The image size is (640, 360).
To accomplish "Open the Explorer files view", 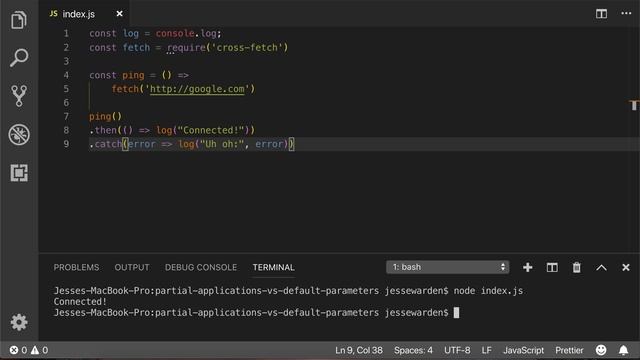I will pyautogui.click(x=19, y=20).
